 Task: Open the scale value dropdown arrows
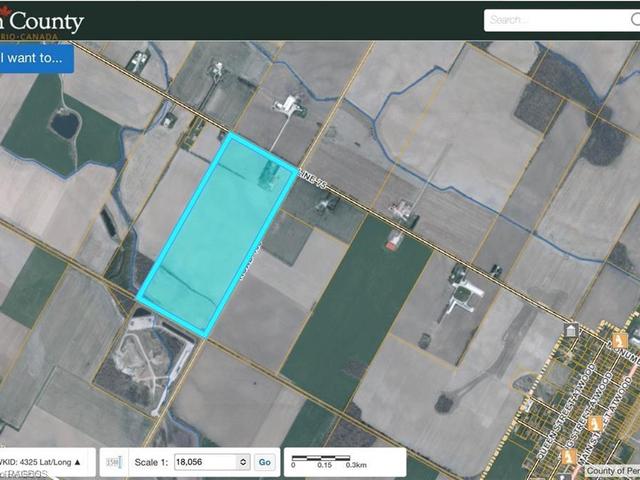pyautogui.click(x=242, y=462)
